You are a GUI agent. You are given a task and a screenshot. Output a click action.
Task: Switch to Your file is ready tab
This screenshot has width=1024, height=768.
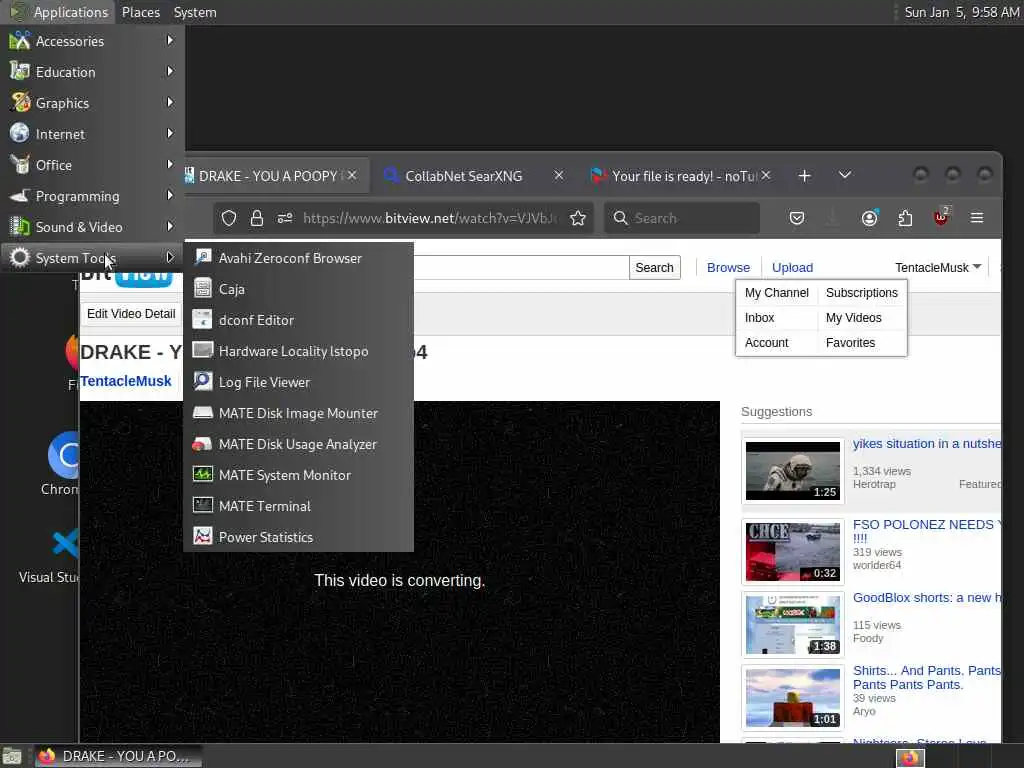(x=684, y=176)
